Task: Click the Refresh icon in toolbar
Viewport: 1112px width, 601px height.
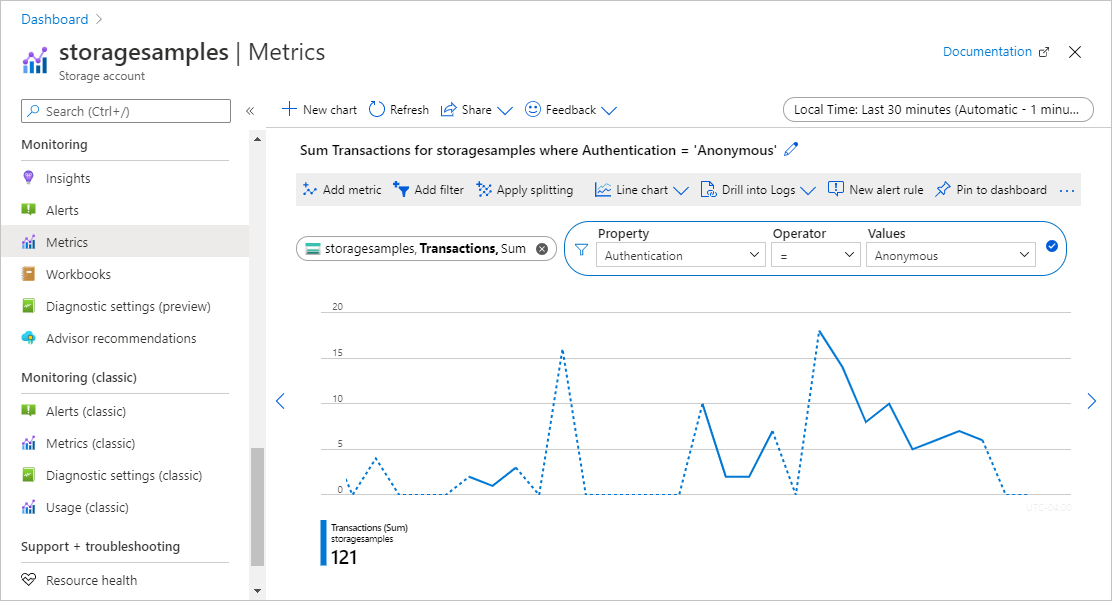Action: click(377, 110)
